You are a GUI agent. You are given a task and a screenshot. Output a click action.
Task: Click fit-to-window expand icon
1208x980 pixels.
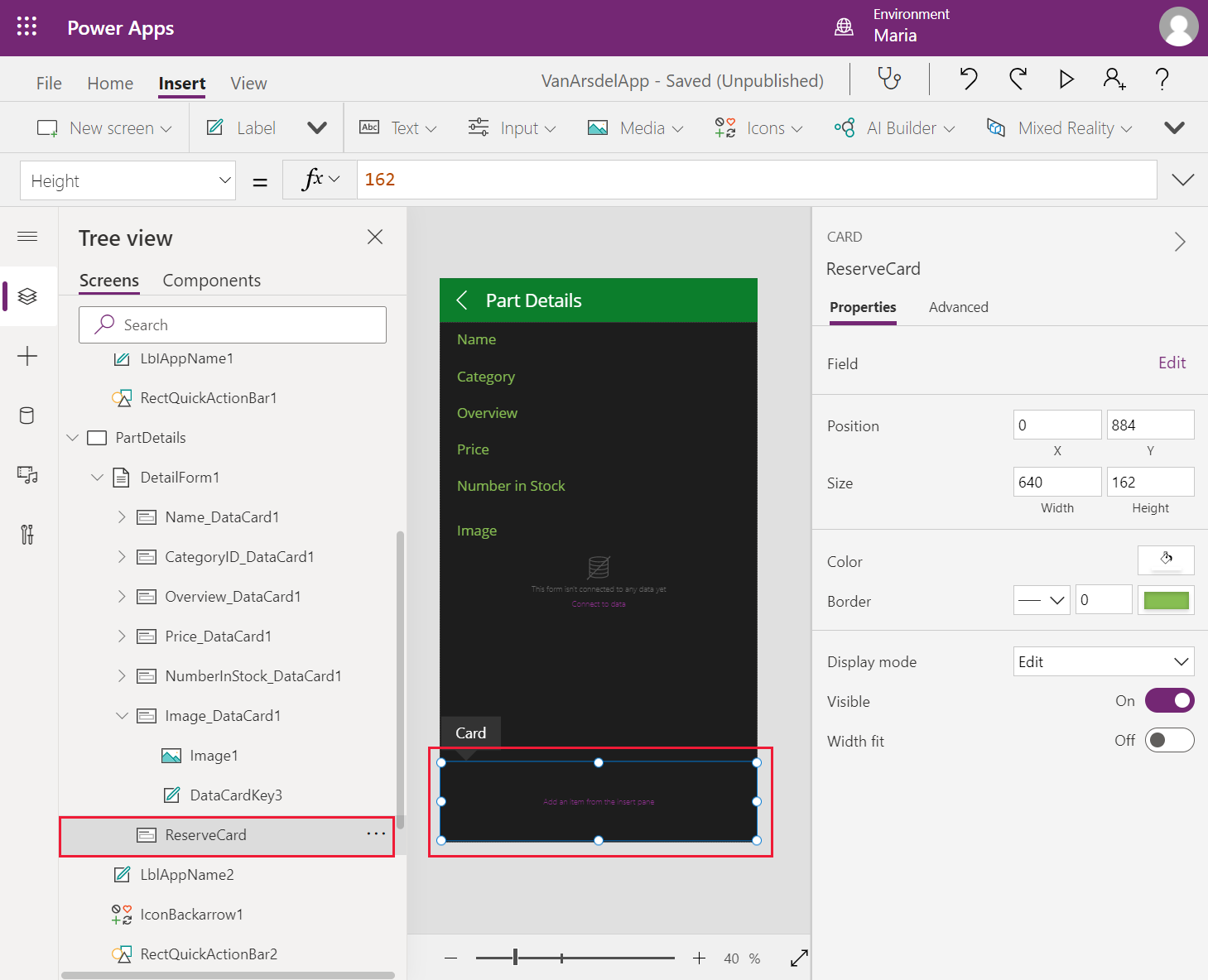point(799,958)
